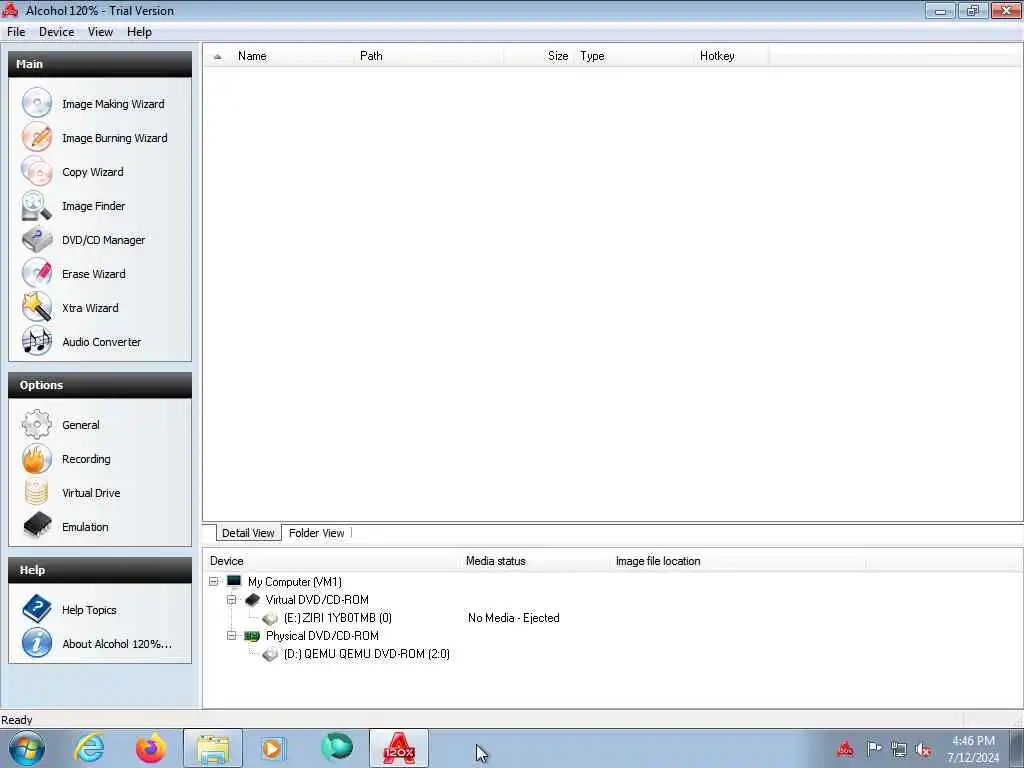This screenshot has width=1024, height=768.
Task: Switch to the Detail View tab
Action: pos(248,533)
